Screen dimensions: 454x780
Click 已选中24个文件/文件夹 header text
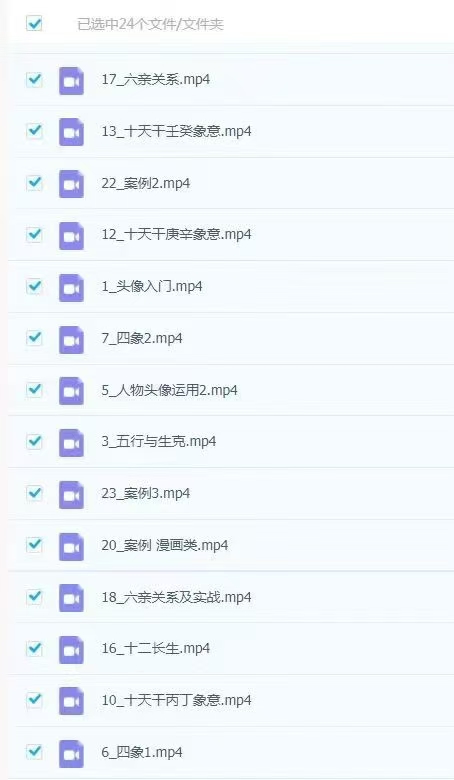(x=150, y=24)
